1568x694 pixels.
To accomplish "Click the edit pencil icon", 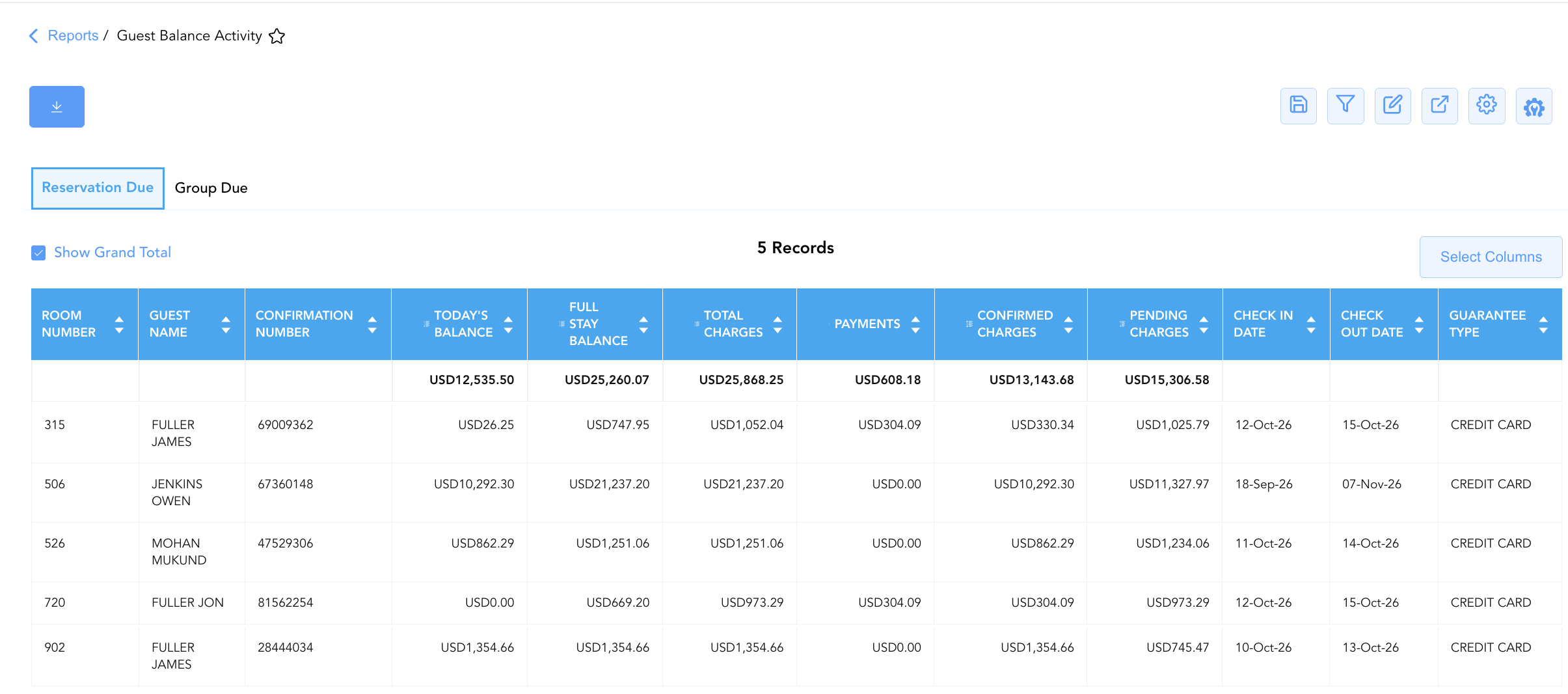I will coord(1392,105).
